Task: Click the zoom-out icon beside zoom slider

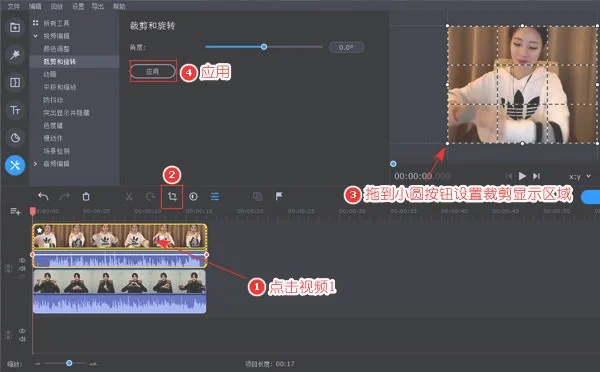Action: pyautogui.click(x=38, y=364)
